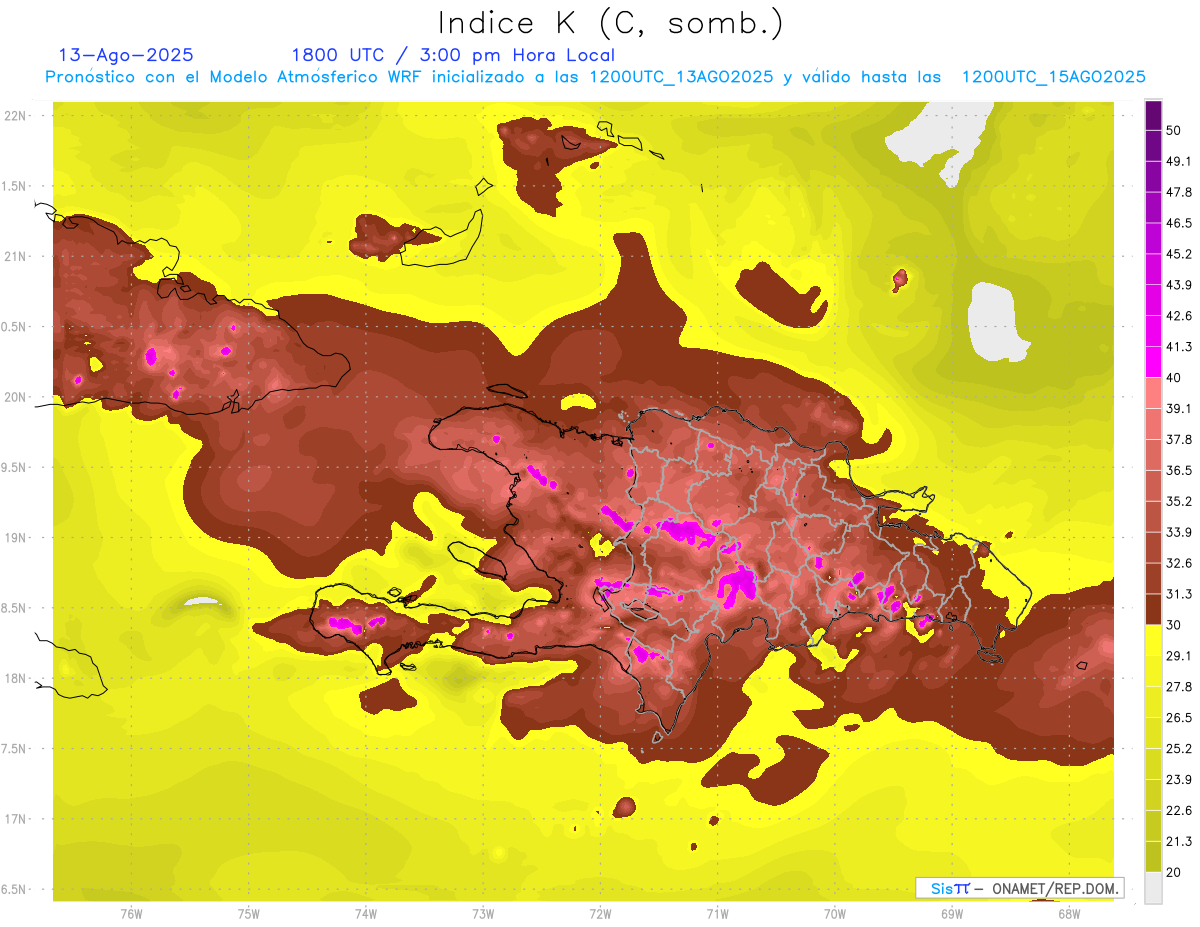This screenshot has width=1200, height=927.
Task: Click the 'Indice K (C, somb.)' title
Action: (611, 23)
